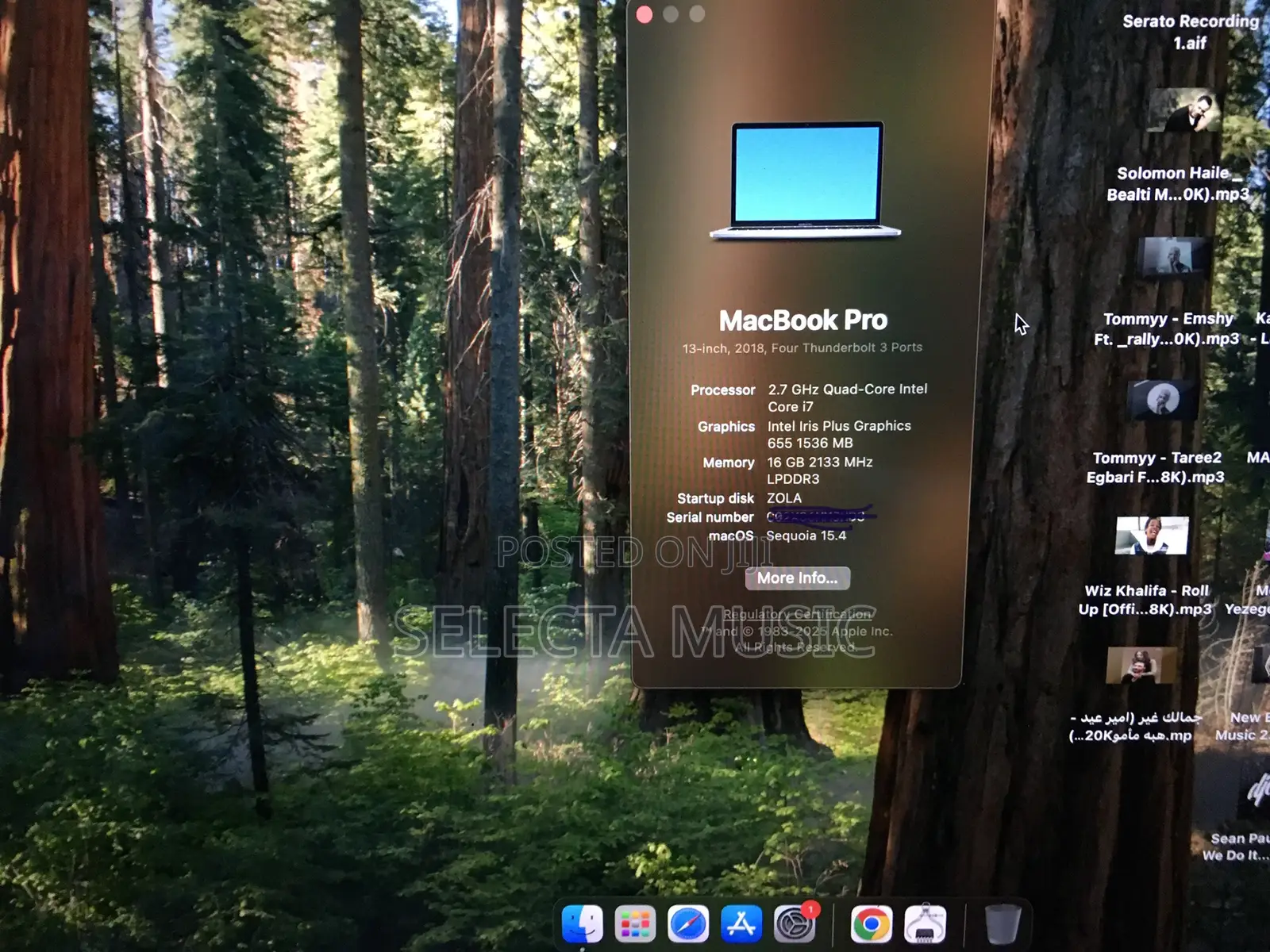Select the Serato Recording 1.aif file label

[1190, 32]
